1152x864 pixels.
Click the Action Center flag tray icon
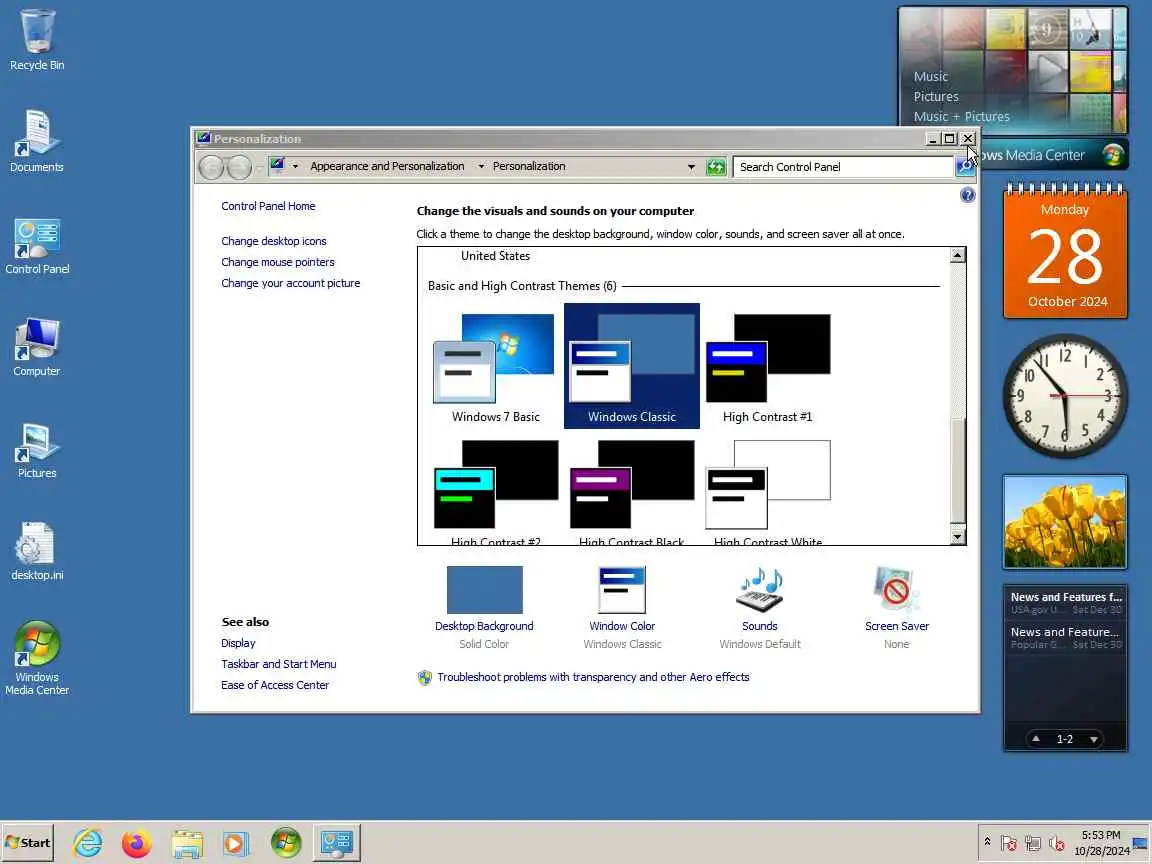tap(1009, 843)
